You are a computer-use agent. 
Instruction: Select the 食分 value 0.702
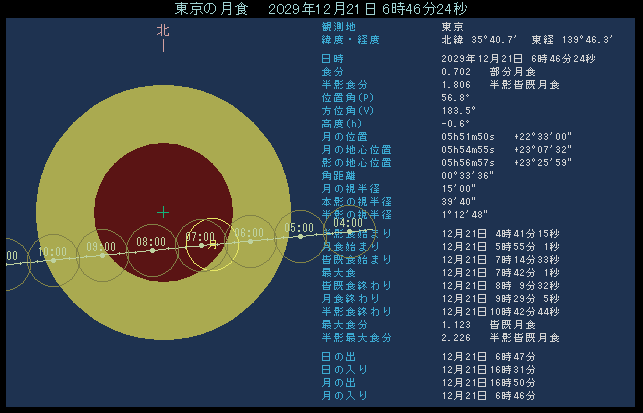pos(456,72)
